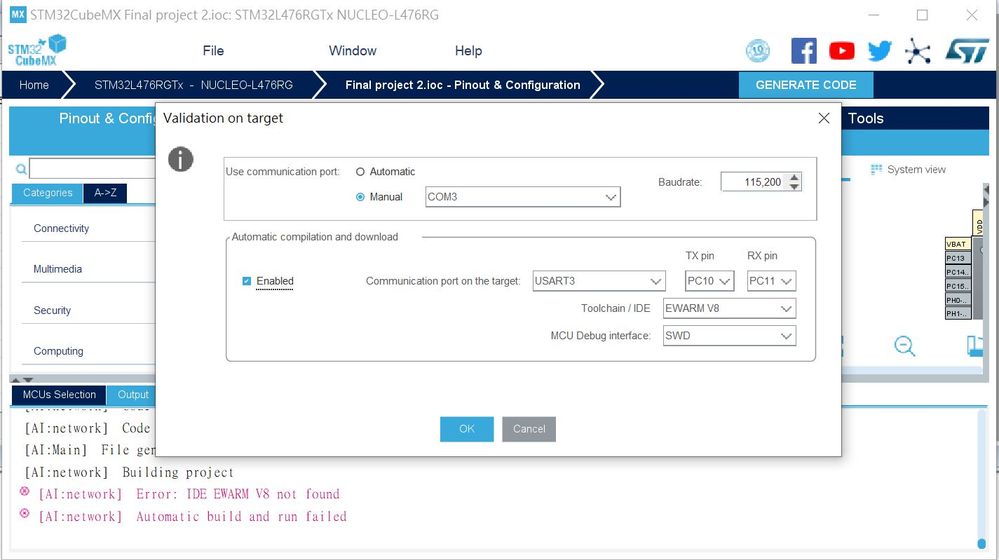Click the search magnifier icon

(x=21, y=169)
